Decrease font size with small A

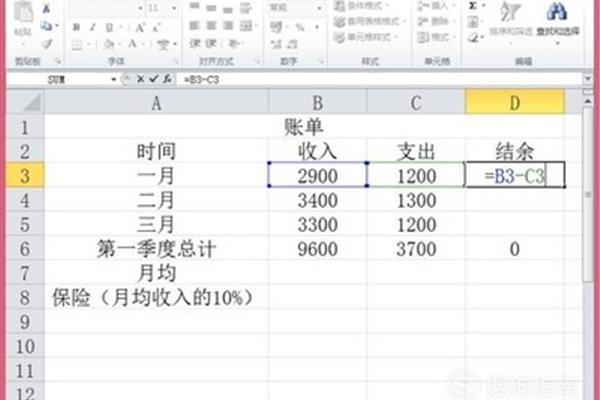(156, 28)
